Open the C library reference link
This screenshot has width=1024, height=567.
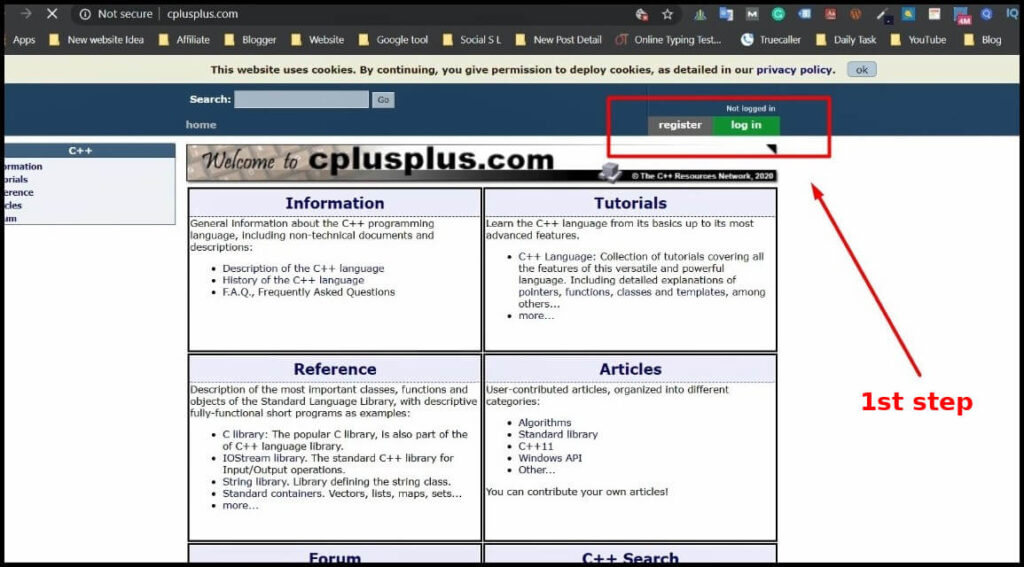(x=245, y=434)
